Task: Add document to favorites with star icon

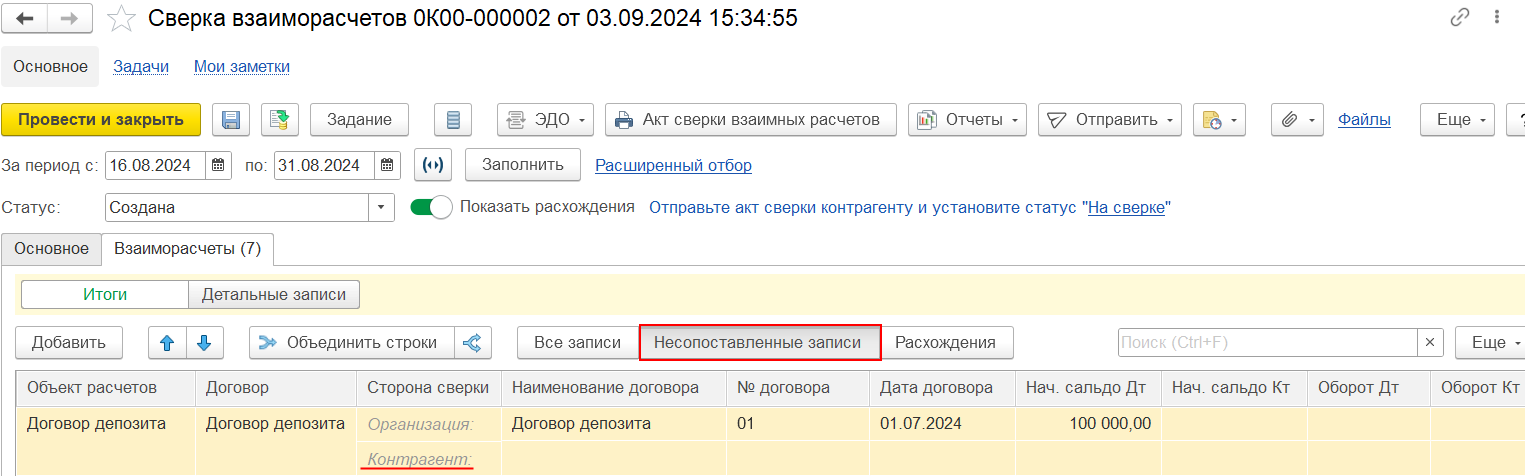Action: point(121,18)
